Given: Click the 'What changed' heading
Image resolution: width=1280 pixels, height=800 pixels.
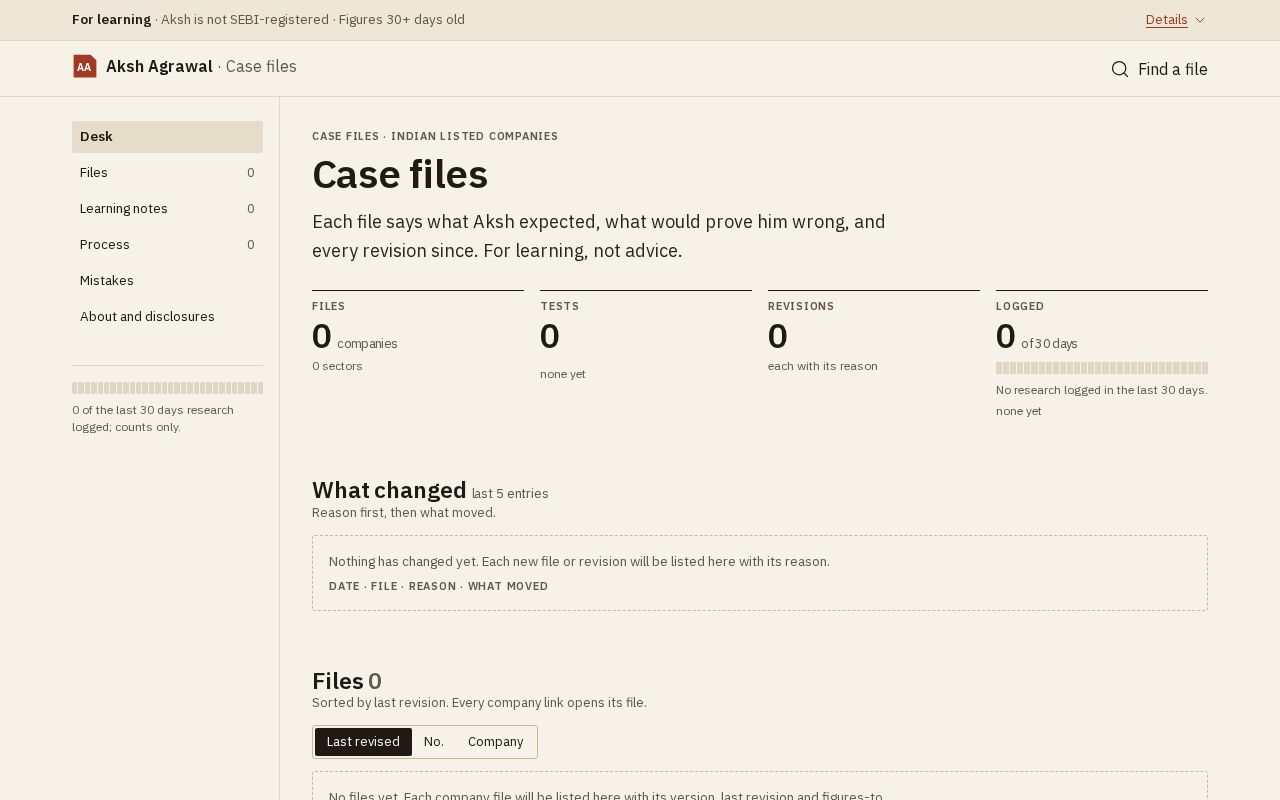Looking at the screenshot, I should click(x=389, y=490).
